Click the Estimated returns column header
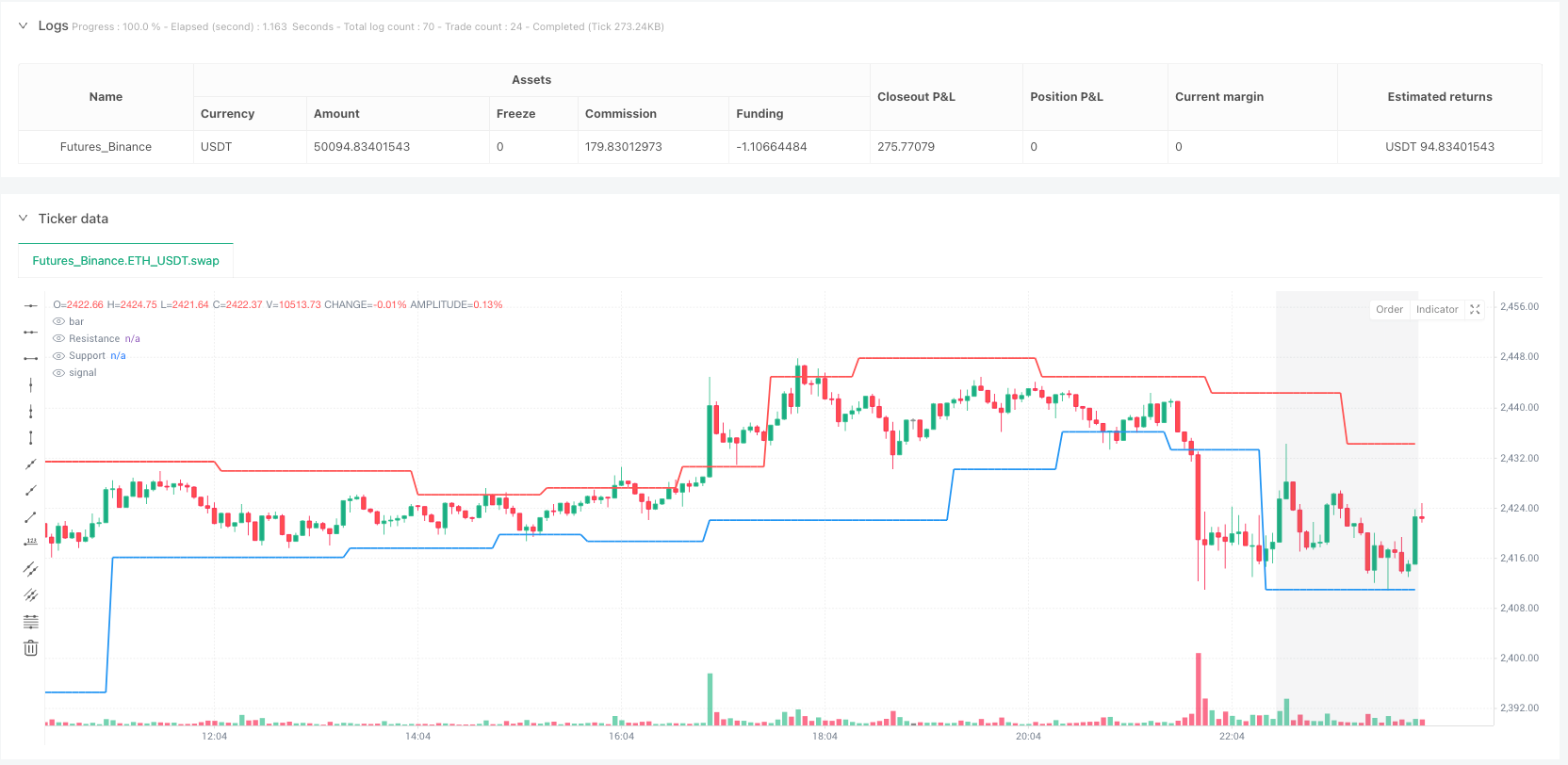 [1439, 97]
